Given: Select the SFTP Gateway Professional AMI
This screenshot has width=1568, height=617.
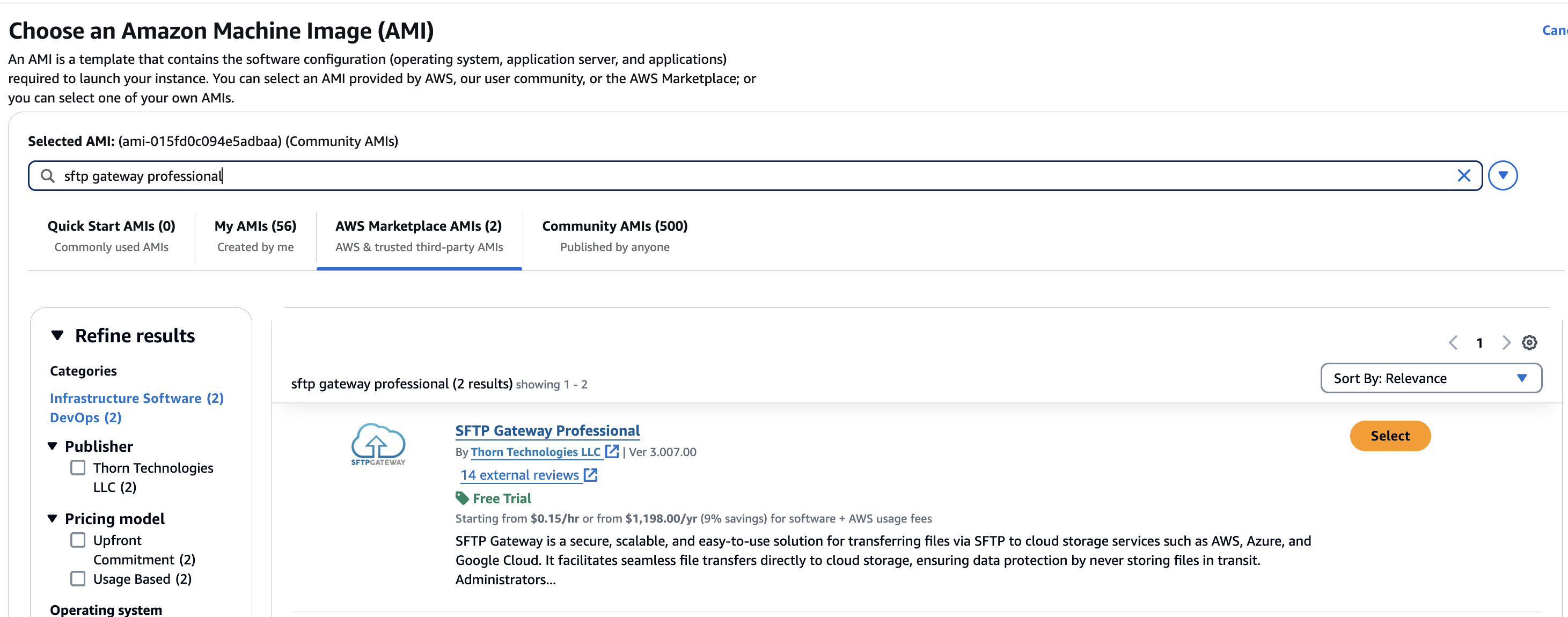Looking at the screenshot, I should (1390, 436).
